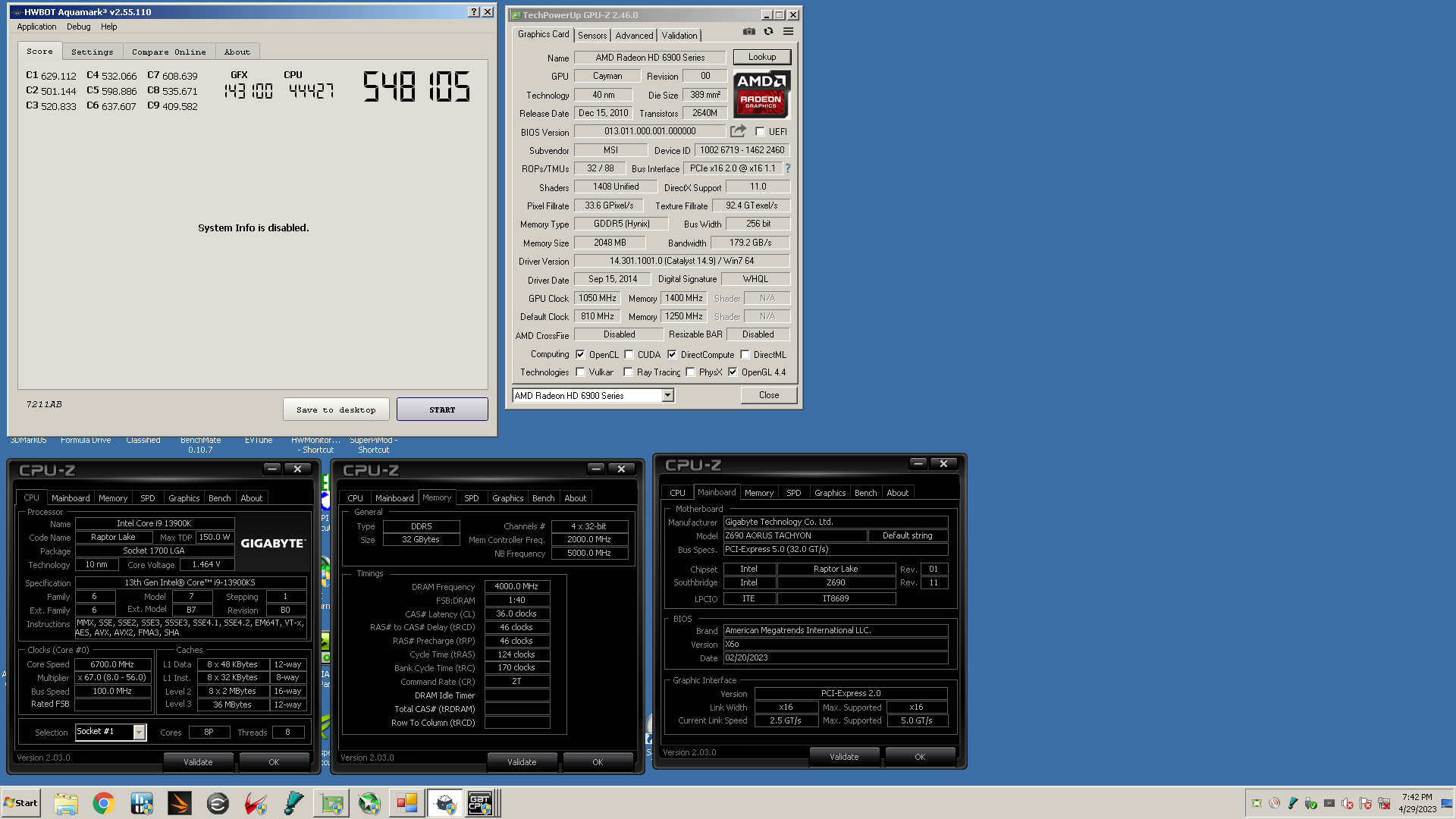Screen dimensions: 1456x819
Task: Open the Sensors tab in GPU-Z
Action: click(592, 36)
